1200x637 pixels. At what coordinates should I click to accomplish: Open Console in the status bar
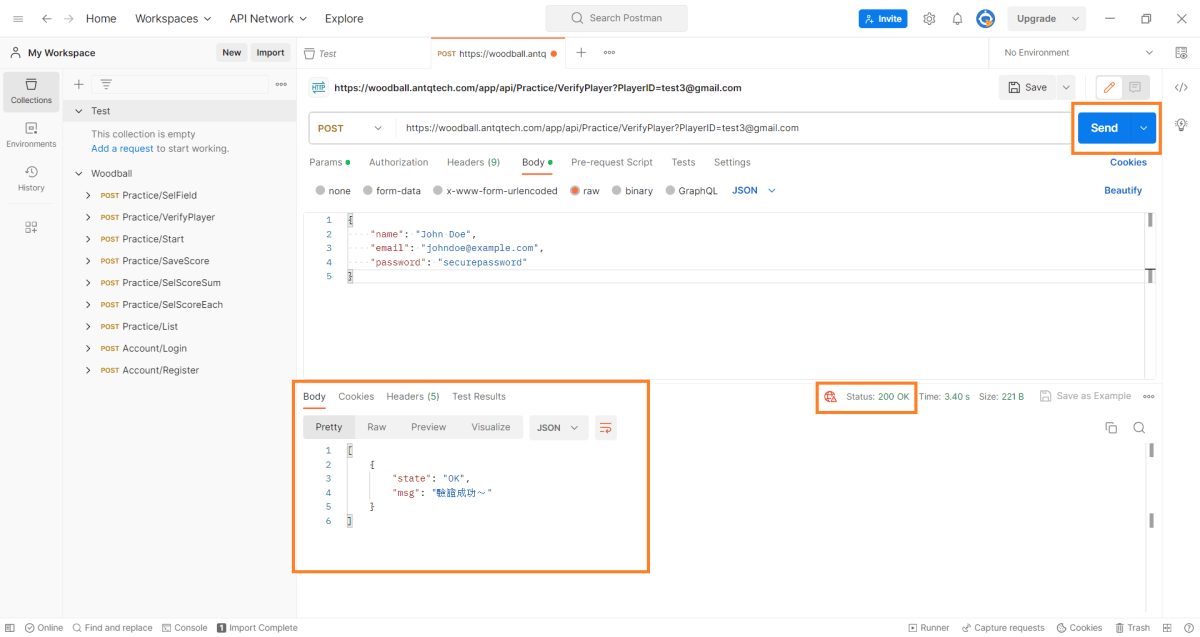(x=184, y=628)
